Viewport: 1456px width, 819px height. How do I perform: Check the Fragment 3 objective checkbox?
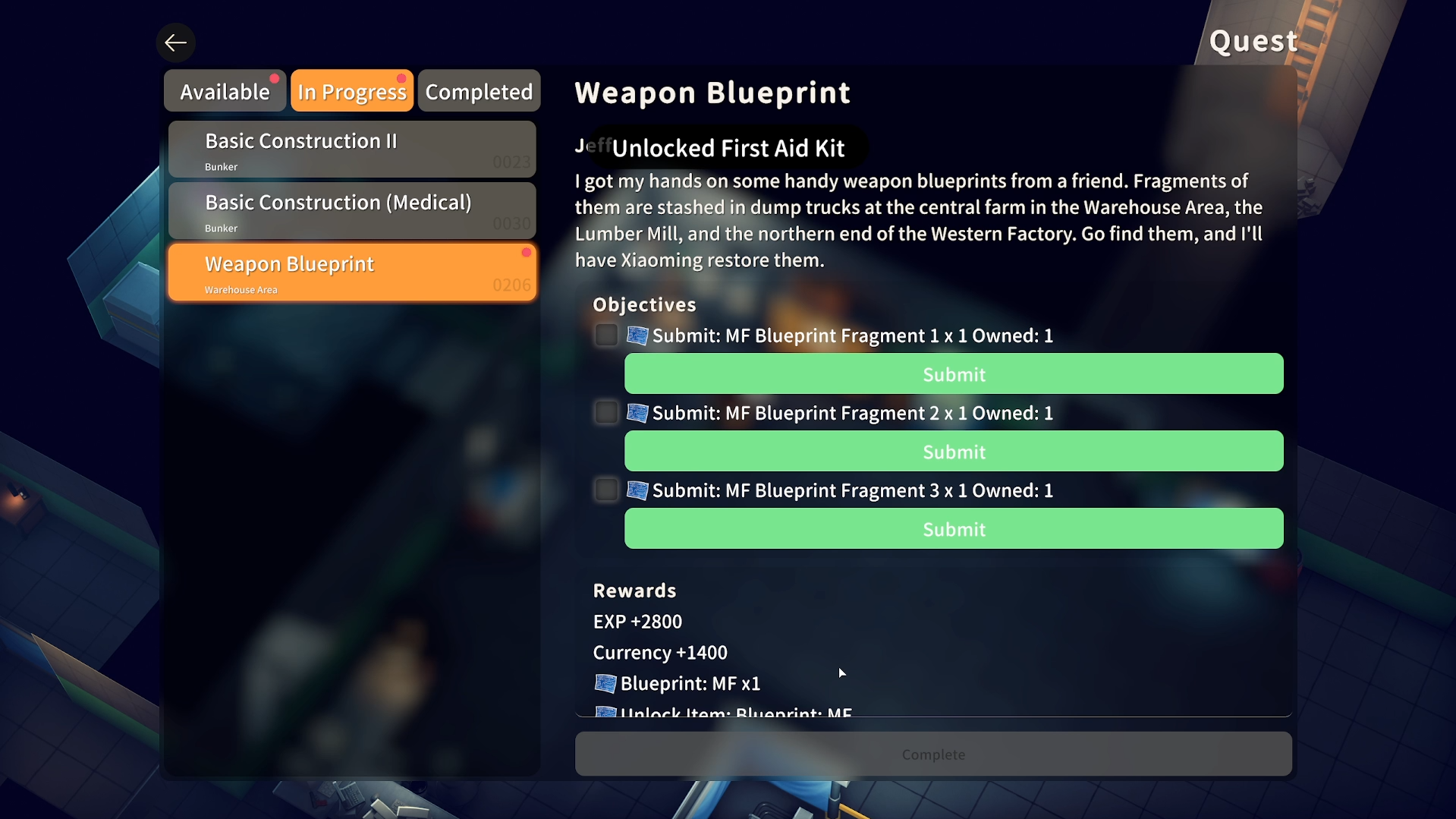coord(606,490)
